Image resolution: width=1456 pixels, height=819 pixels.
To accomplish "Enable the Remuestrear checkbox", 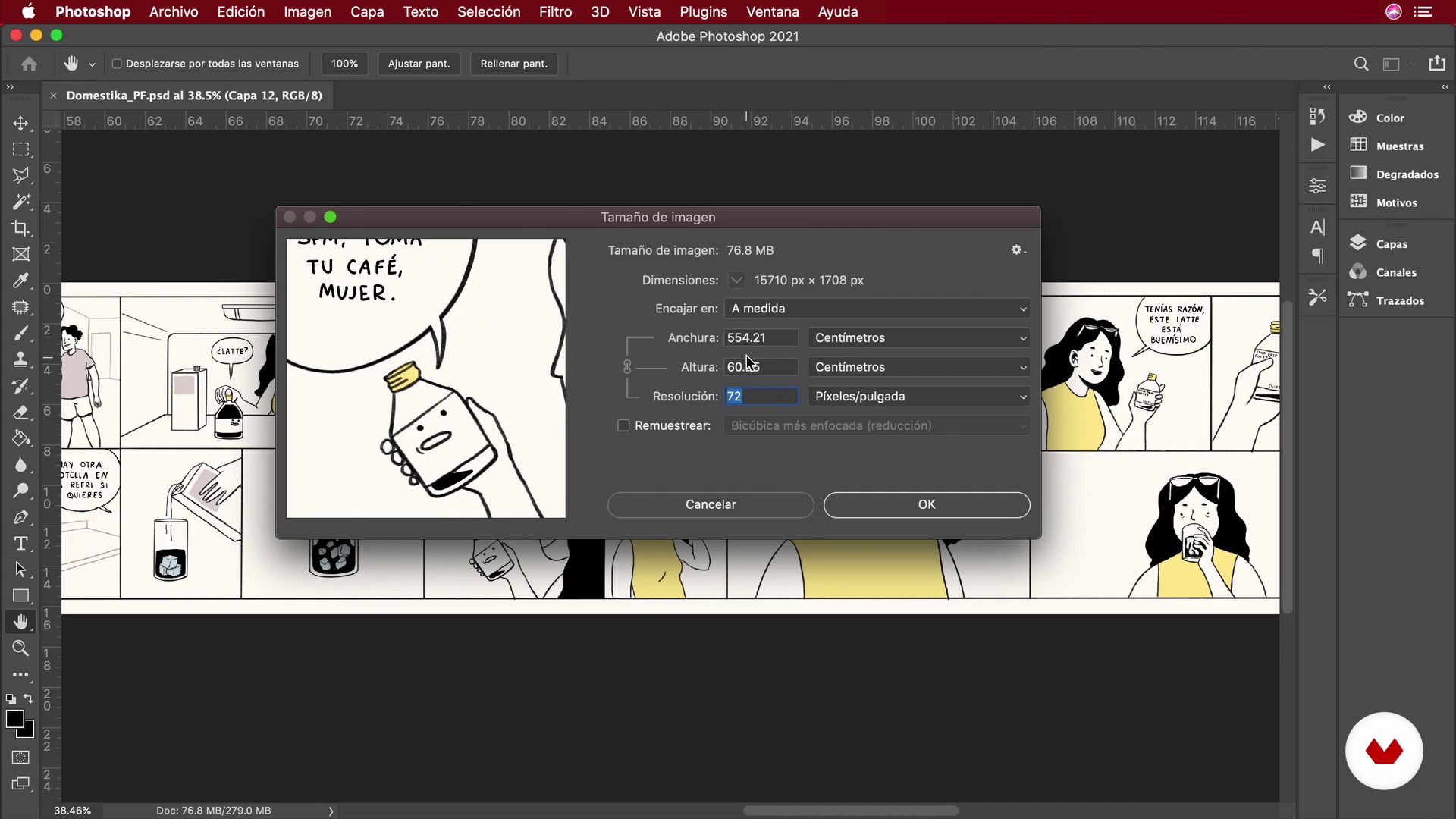I will [623, 425].
